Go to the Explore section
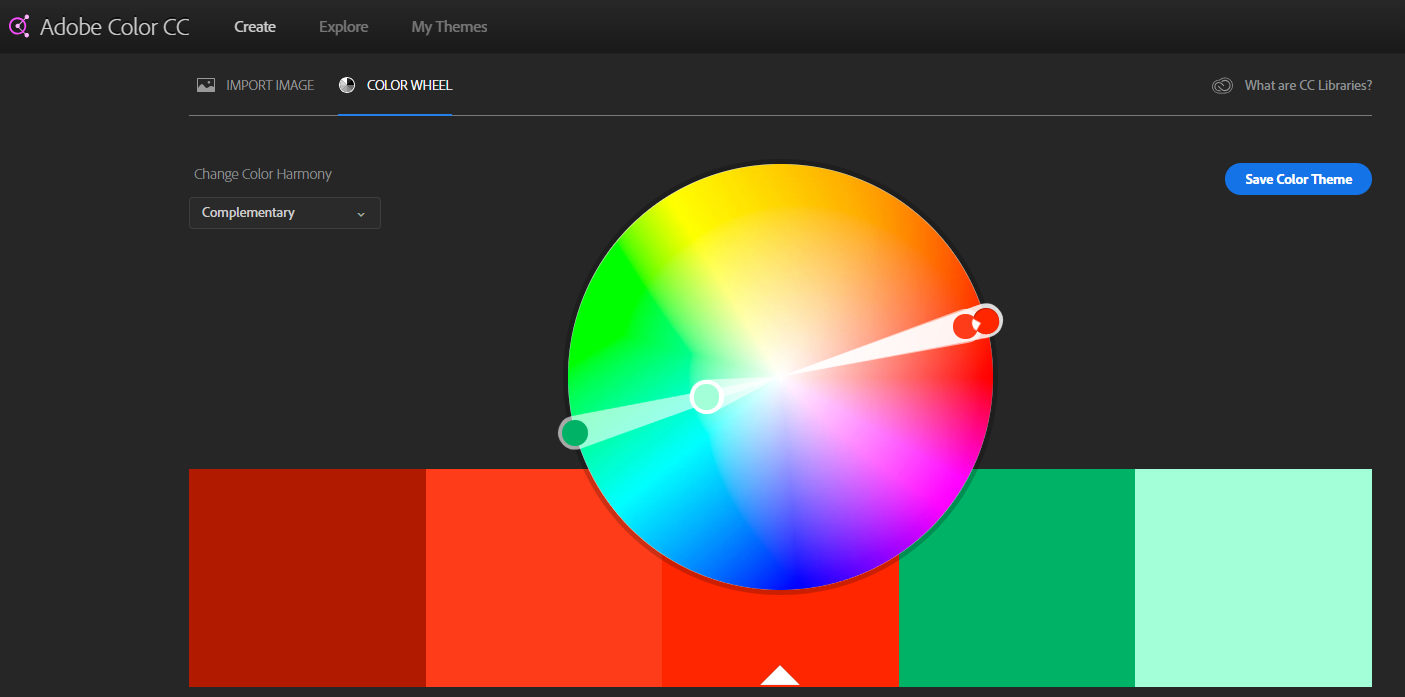Screen dimensions: 1405x697 (343, 27)
